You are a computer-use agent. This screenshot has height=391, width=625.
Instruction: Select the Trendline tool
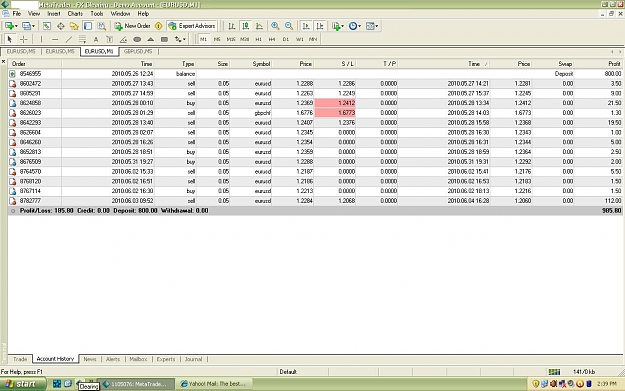pos(69,39)
